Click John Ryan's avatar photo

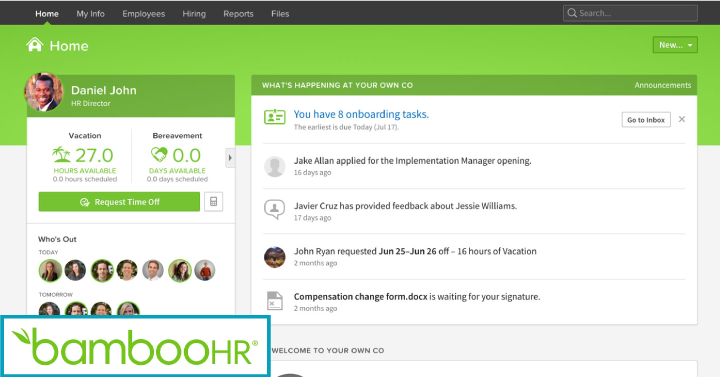(x=275, y=257)
